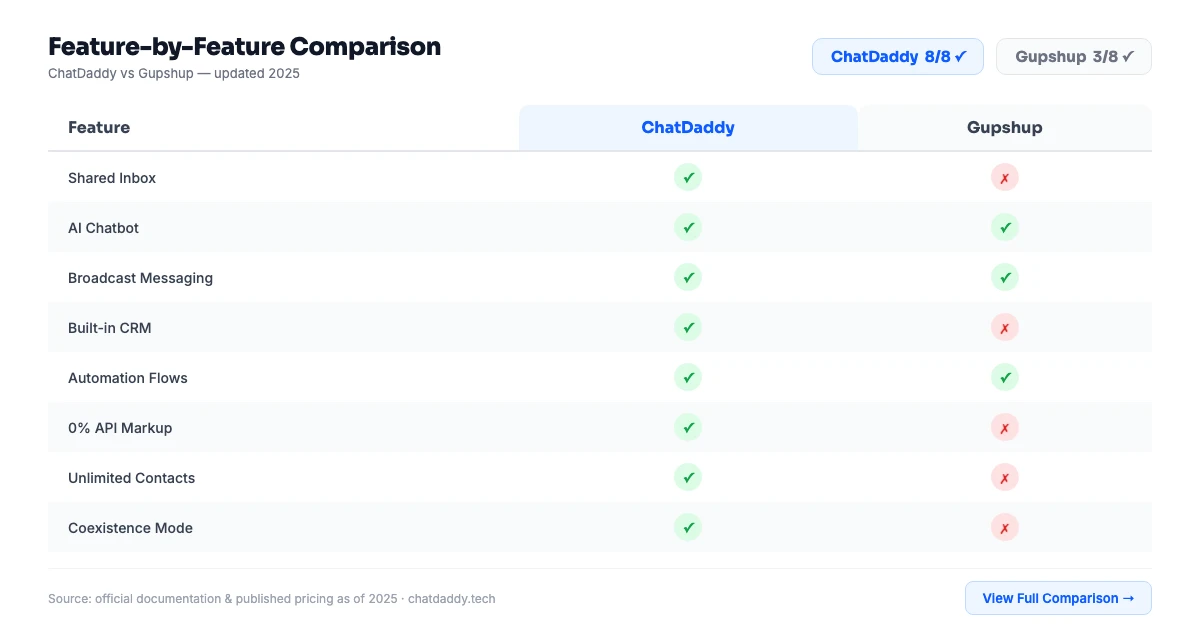Select the Feature column heading
This screenshot has height=630, width=1200.
(x=99, y=127)
